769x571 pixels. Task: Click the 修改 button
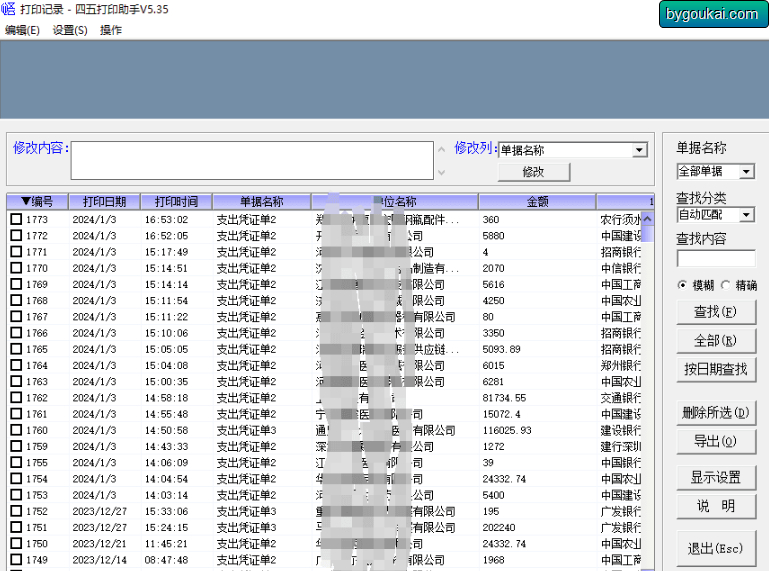(x=534, y=172)
